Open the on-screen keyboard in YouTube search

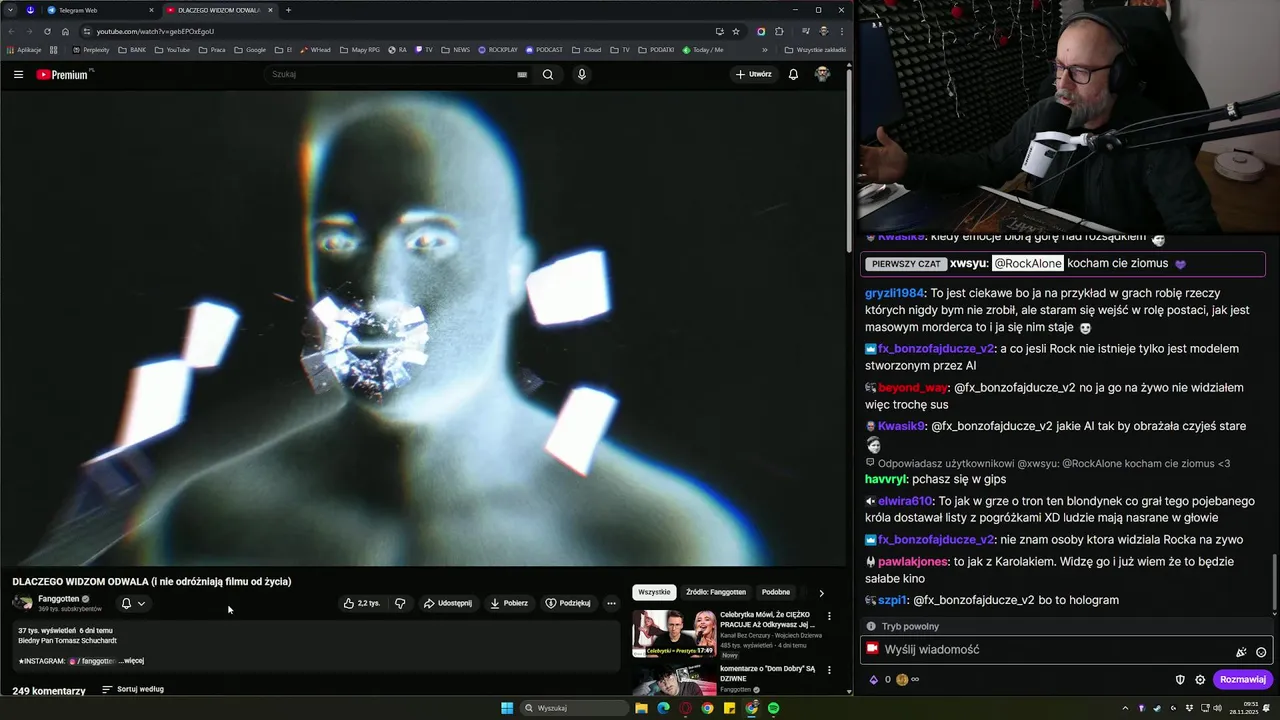pyautogui.click(x=522, y=74)
